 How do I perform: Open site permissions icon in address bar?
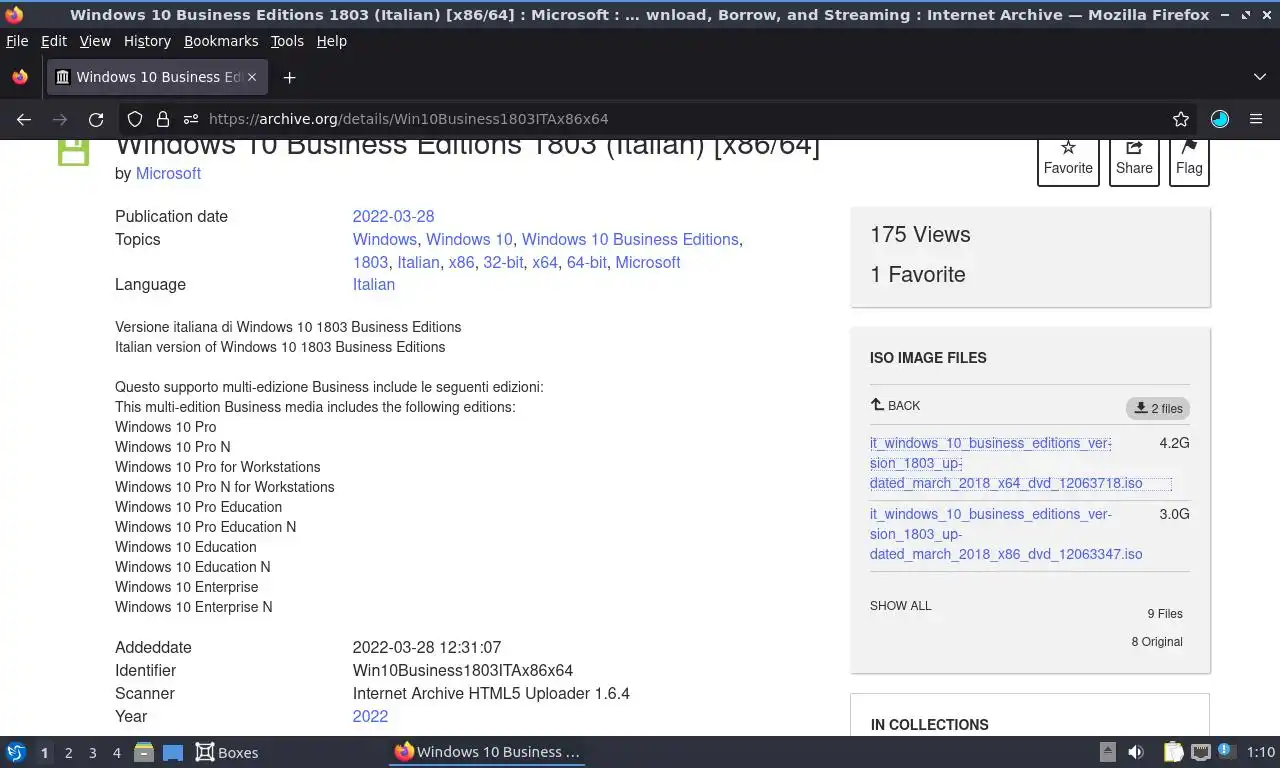190,119
